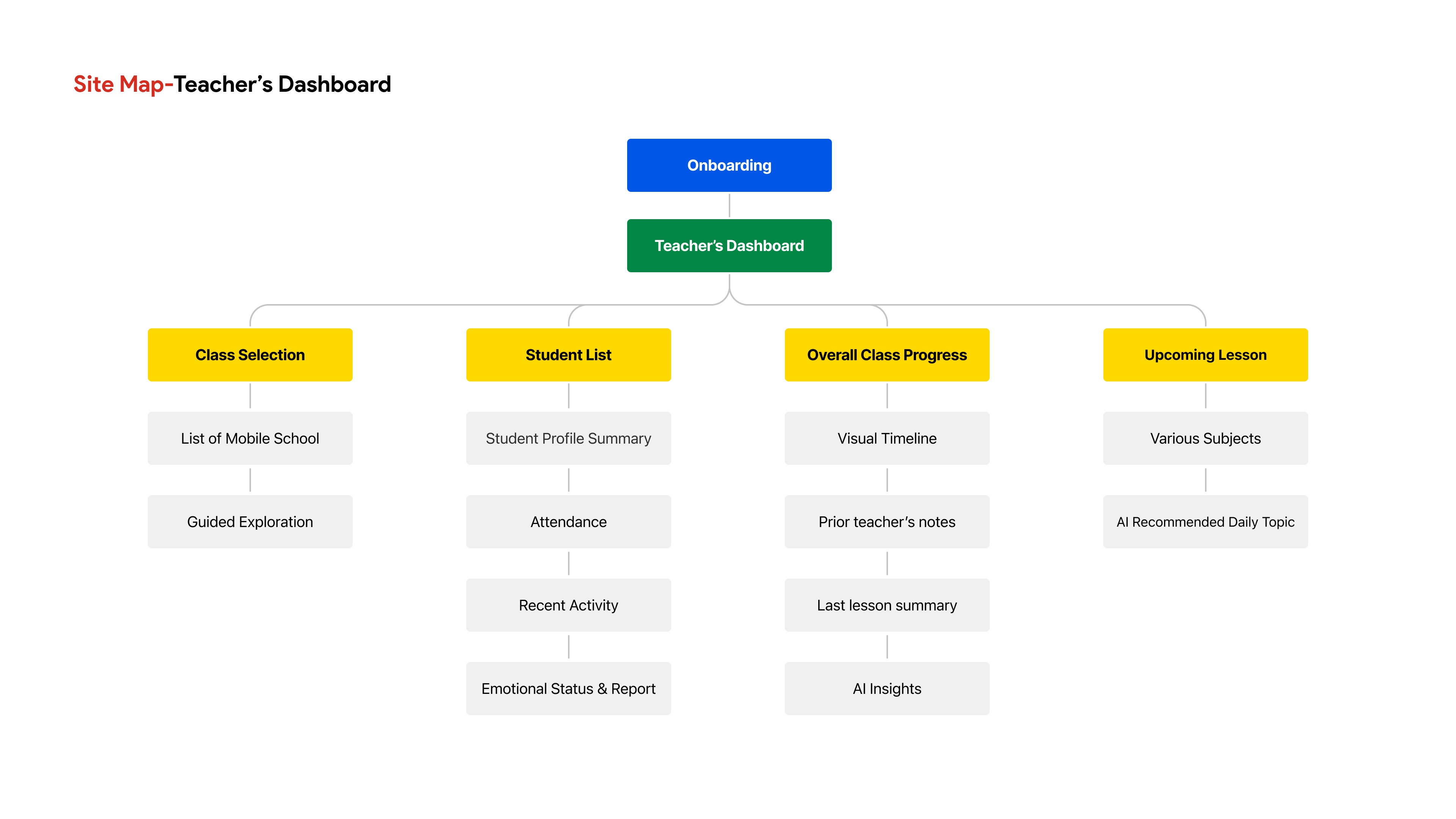This screenshot has width=1456, height=819.
Task: Click the Upcoming Lesson yellow box
Action: (1205, 355)
